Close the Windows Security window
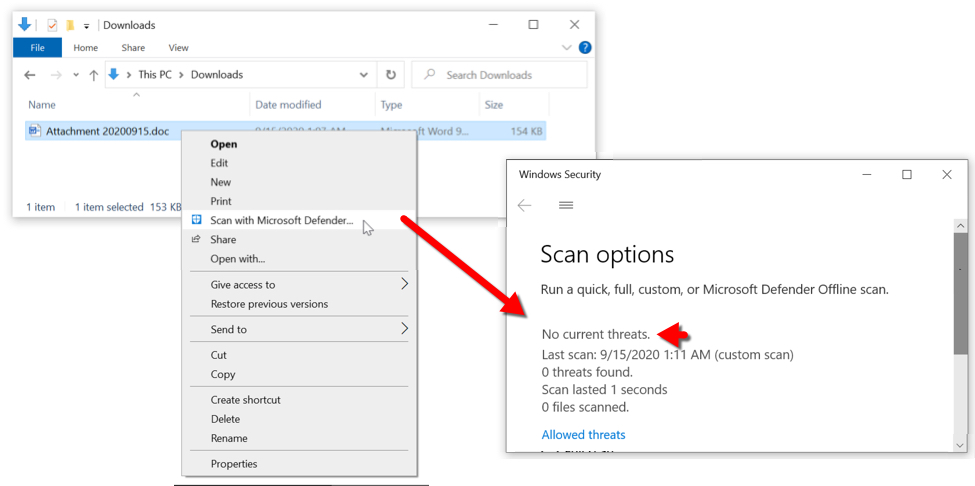 [946, 175]
